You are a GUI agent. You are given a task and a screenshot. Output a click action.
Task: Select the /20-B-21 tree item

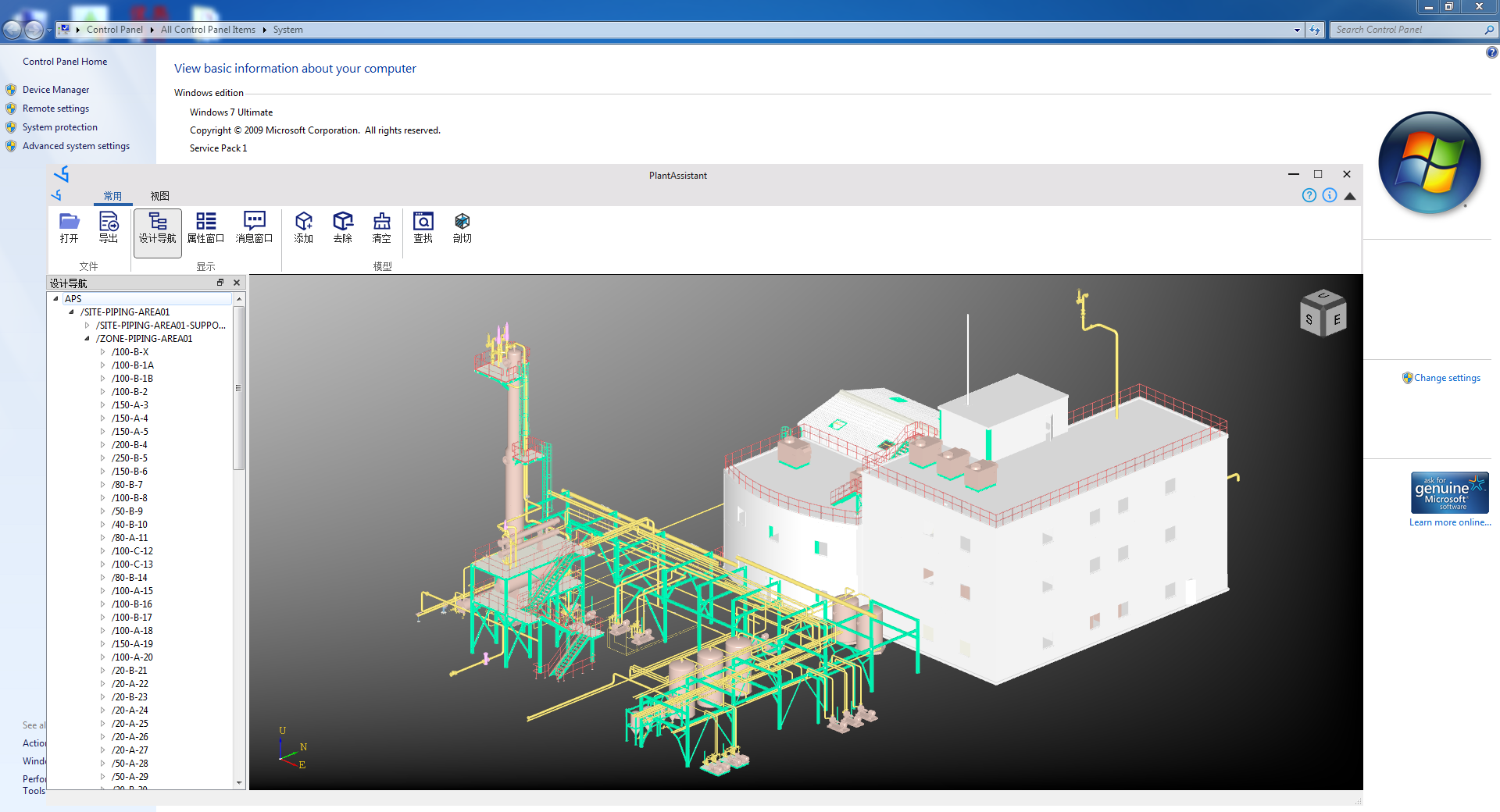pos(130,671)
